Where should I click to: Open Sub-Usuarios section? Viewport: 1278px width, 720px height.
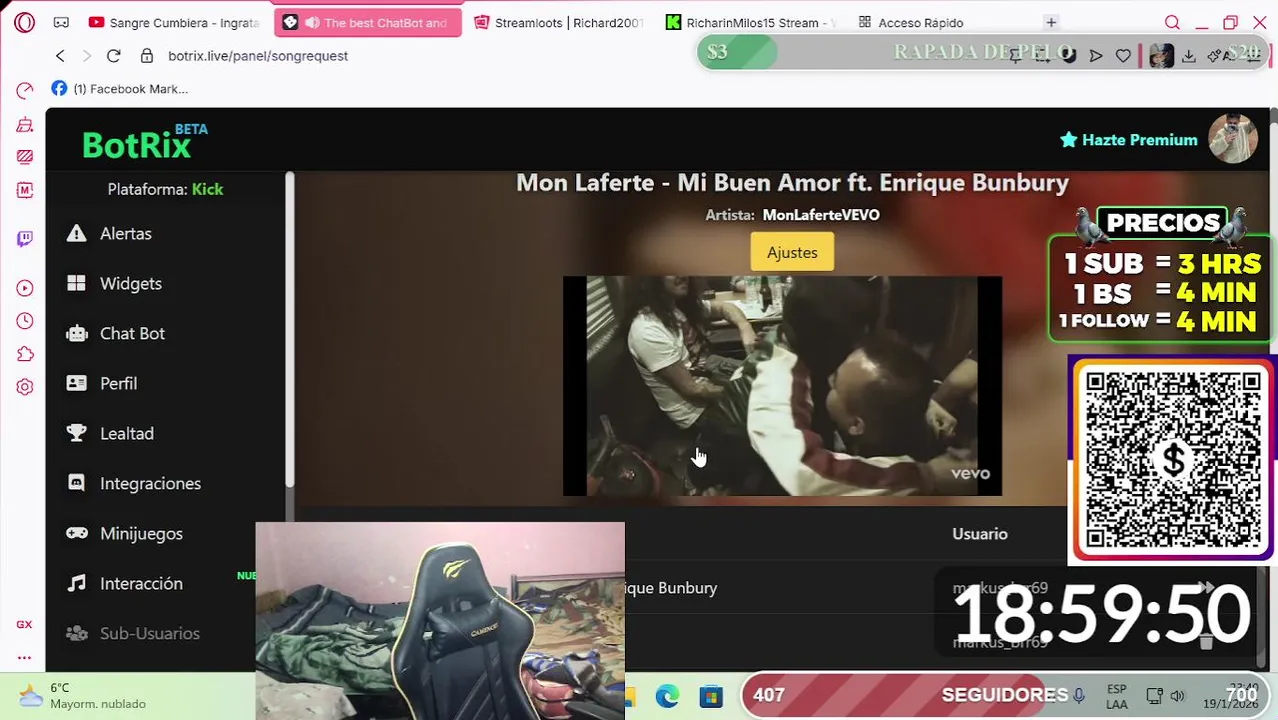150,634
